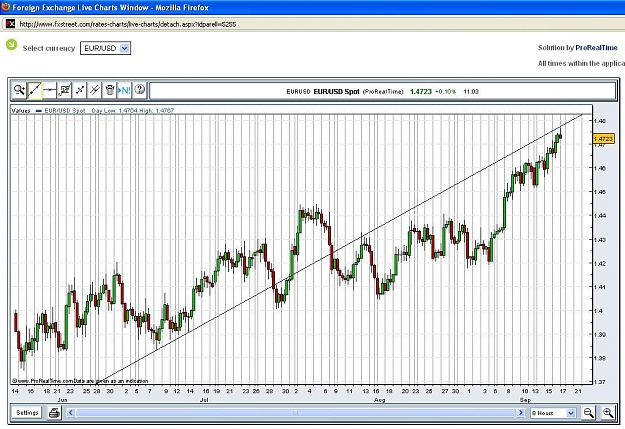Follow the ProRealTime link

[596, 47]
